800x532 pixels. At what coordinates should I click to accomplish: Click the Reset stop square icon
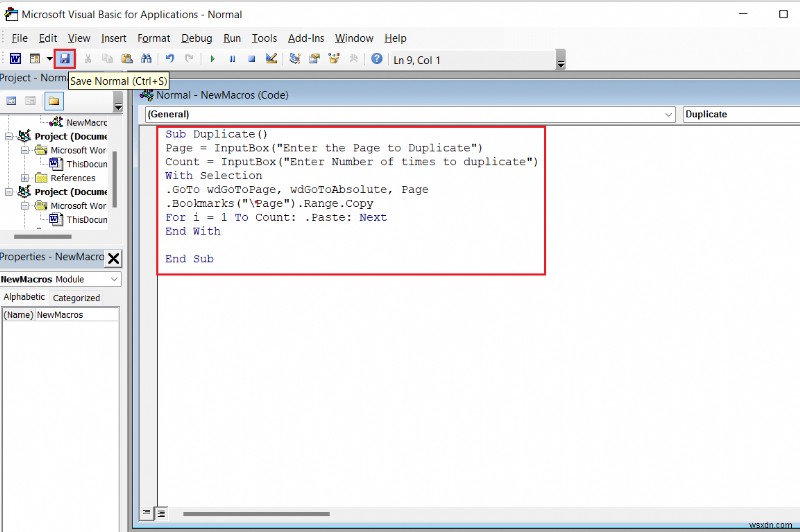pos(252,59)
